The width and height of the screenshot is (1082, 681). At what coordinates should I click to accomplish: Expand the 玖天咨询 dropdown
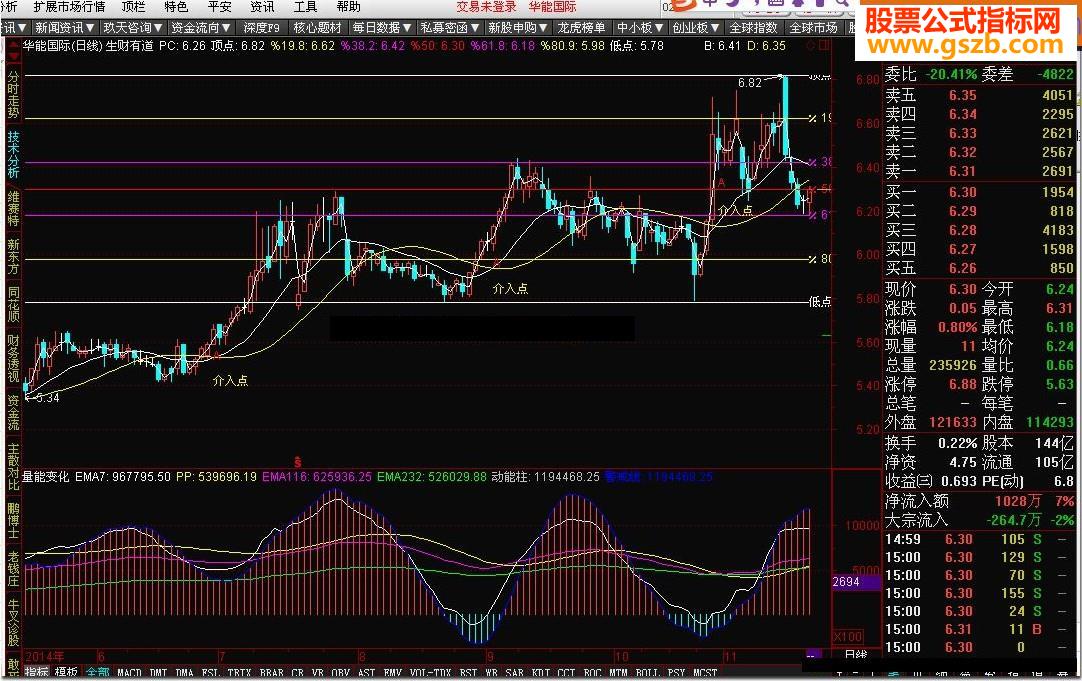point(132,28)
